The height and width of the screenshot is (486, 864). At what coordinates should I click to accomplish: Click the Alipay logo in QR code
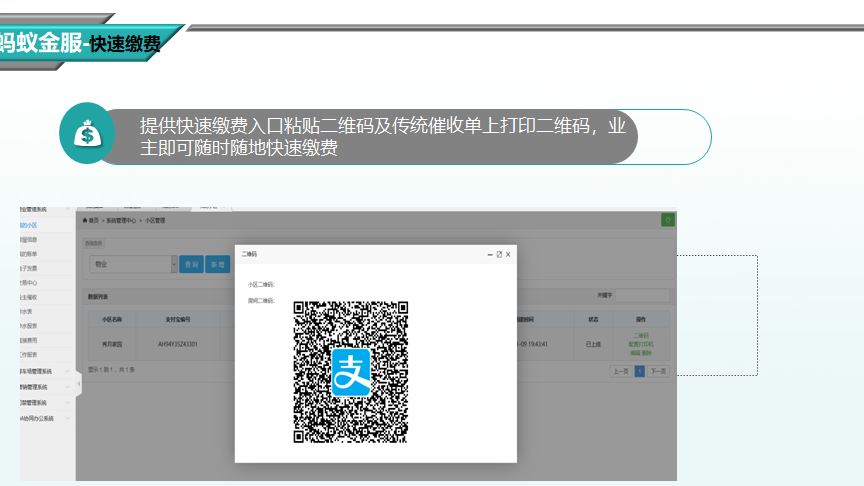351,371
